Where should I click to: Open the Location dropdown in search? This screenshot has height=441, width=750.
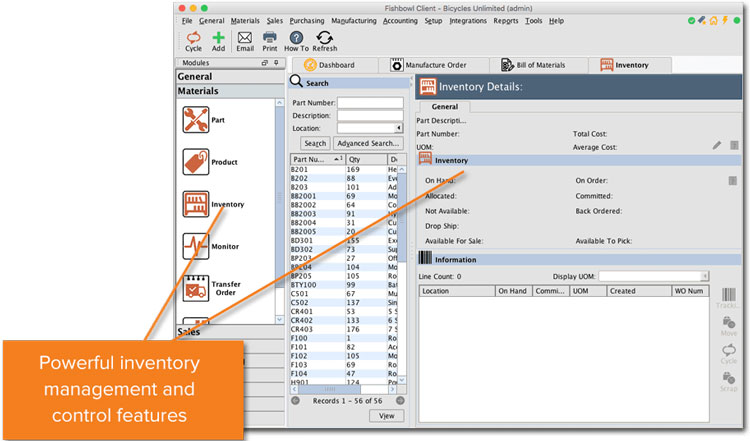point(398,128)
